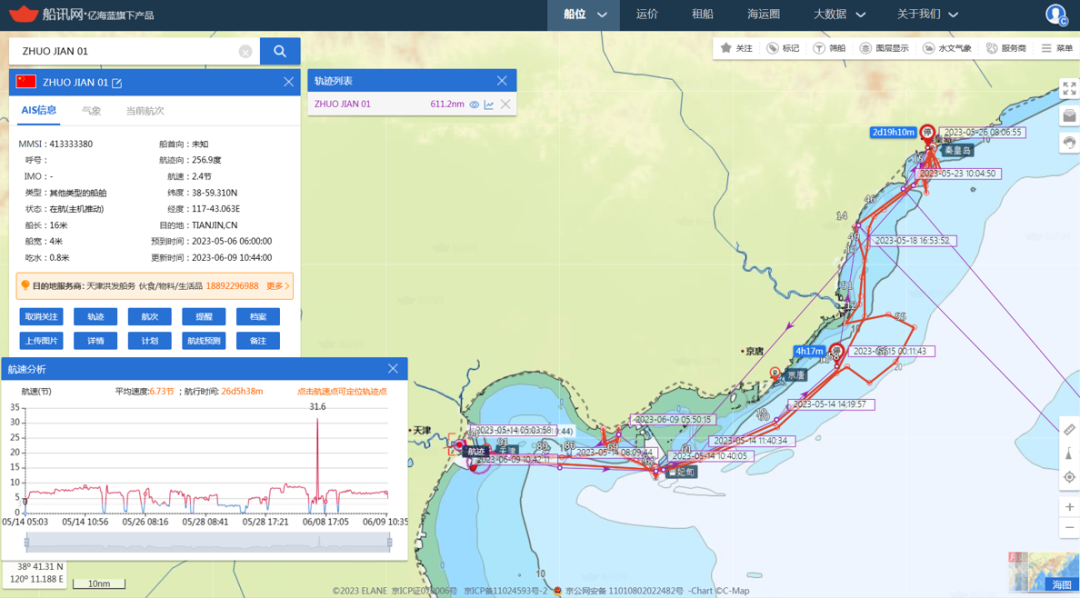Open the 菜单 hamburger menu
This screenshot has height=598, width=1080.
coord(1057,48)
